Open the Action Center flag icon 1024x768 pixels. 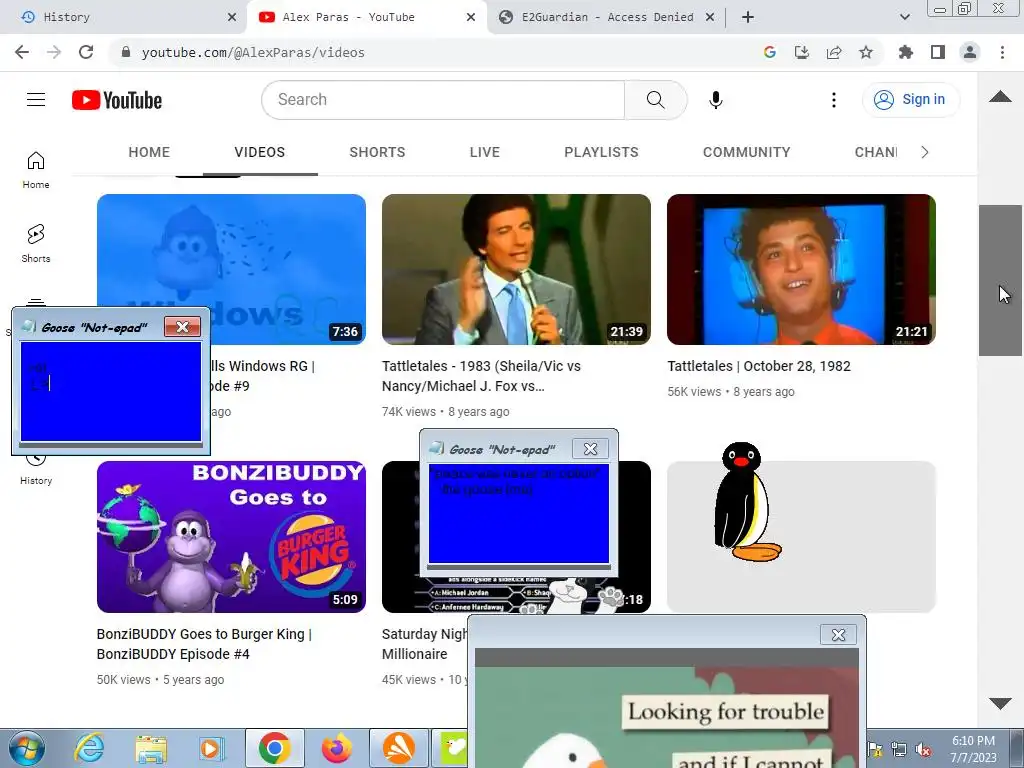coord(876,750)
